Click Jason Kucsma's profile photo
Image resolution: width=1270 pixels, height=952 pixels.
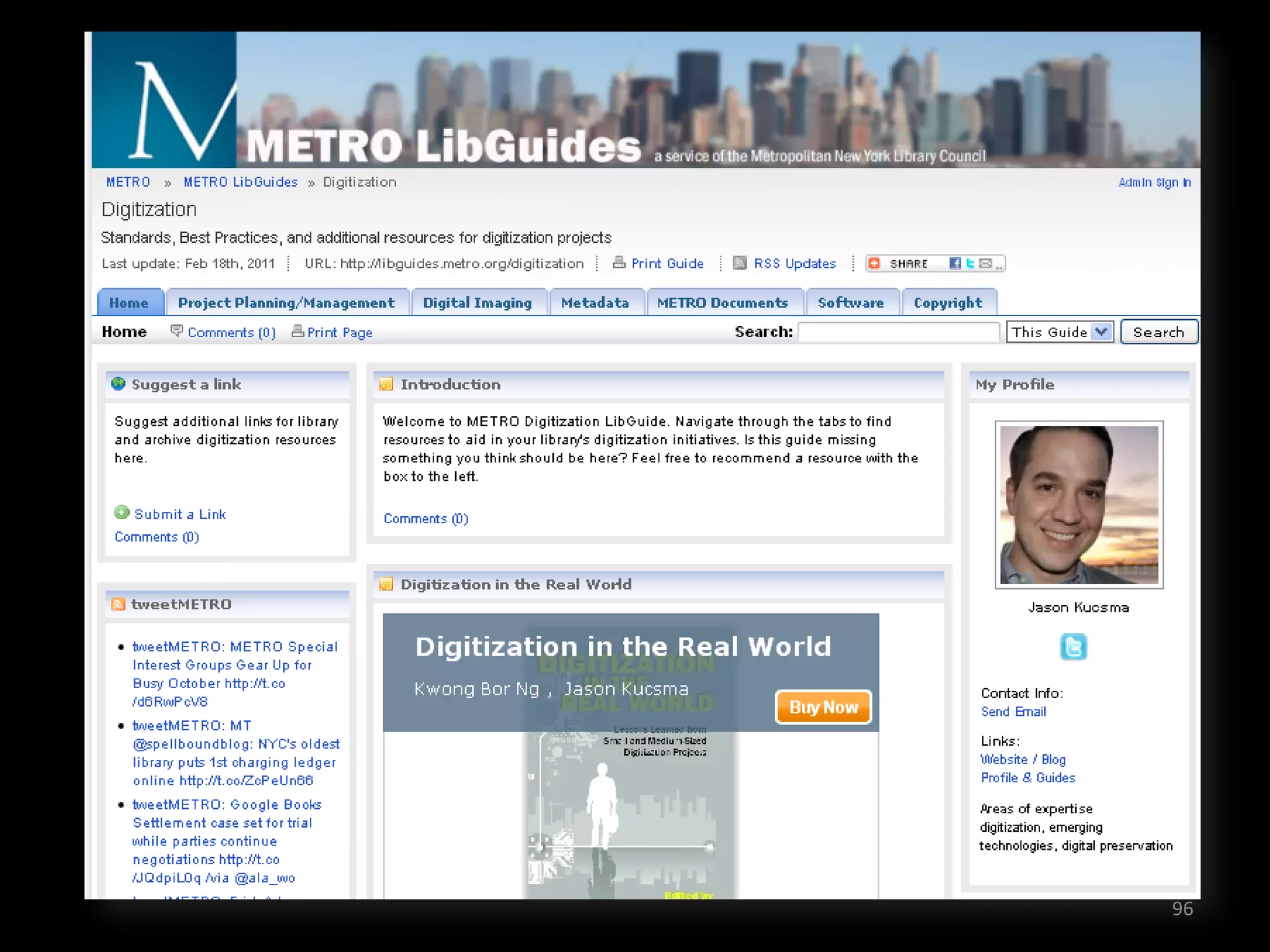click(1078, 505)
